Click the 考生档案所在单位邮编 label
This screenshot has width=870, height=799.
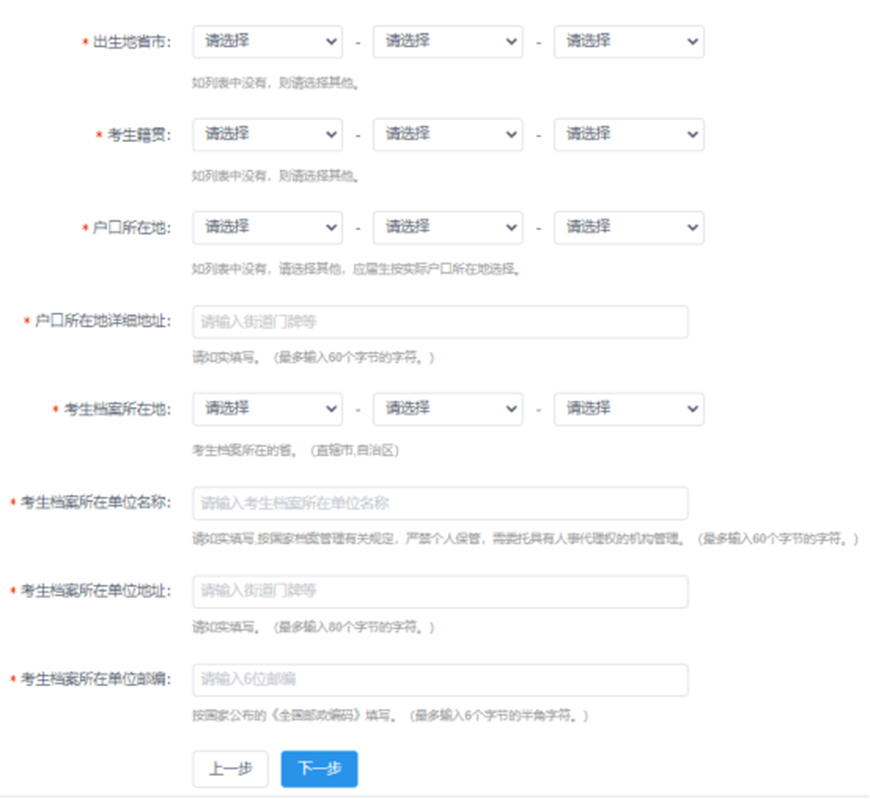[x=96, y=679]
